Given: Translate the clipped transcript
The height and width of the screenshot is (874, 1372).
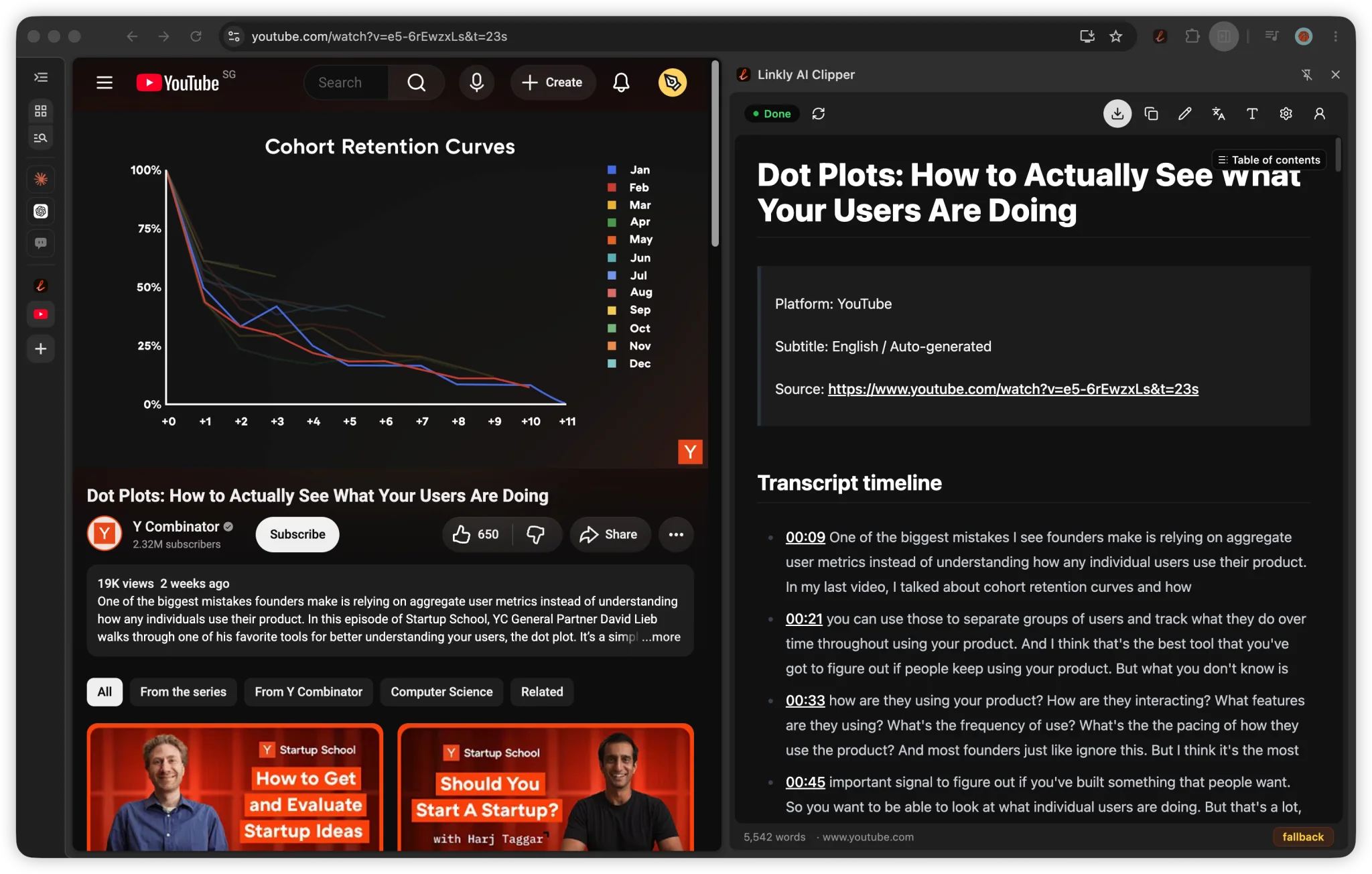Looking at the screenshot, I should point(1219,114).
